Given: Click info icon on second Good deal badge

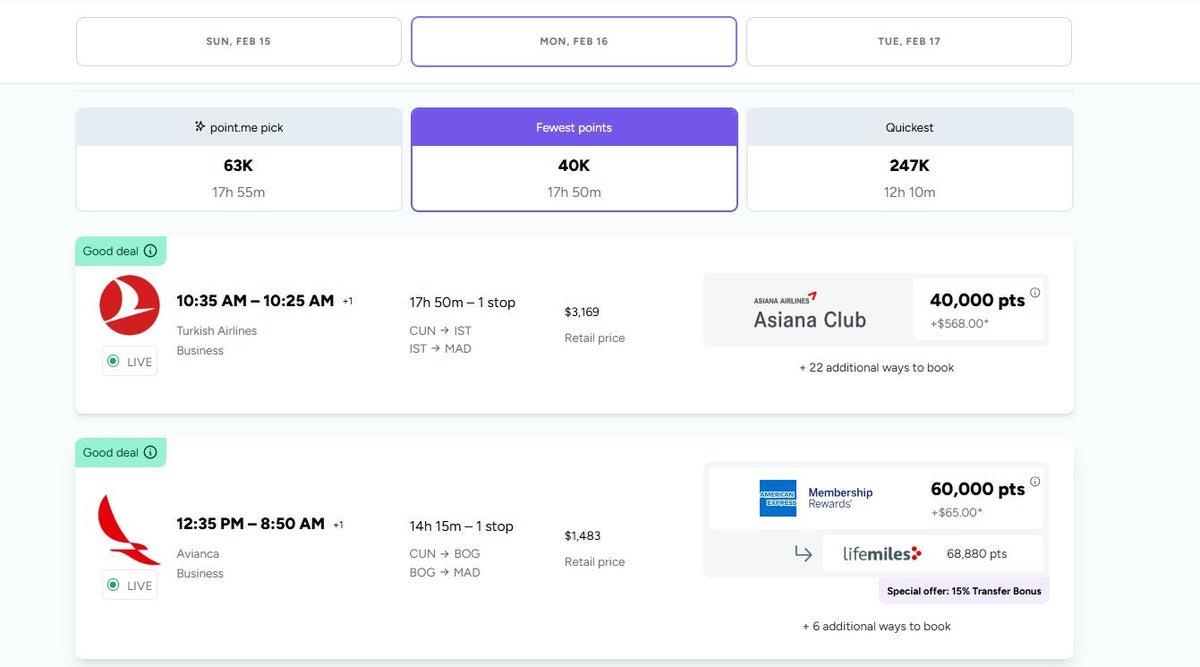Looking at the screenshot, I should (150, 452).
